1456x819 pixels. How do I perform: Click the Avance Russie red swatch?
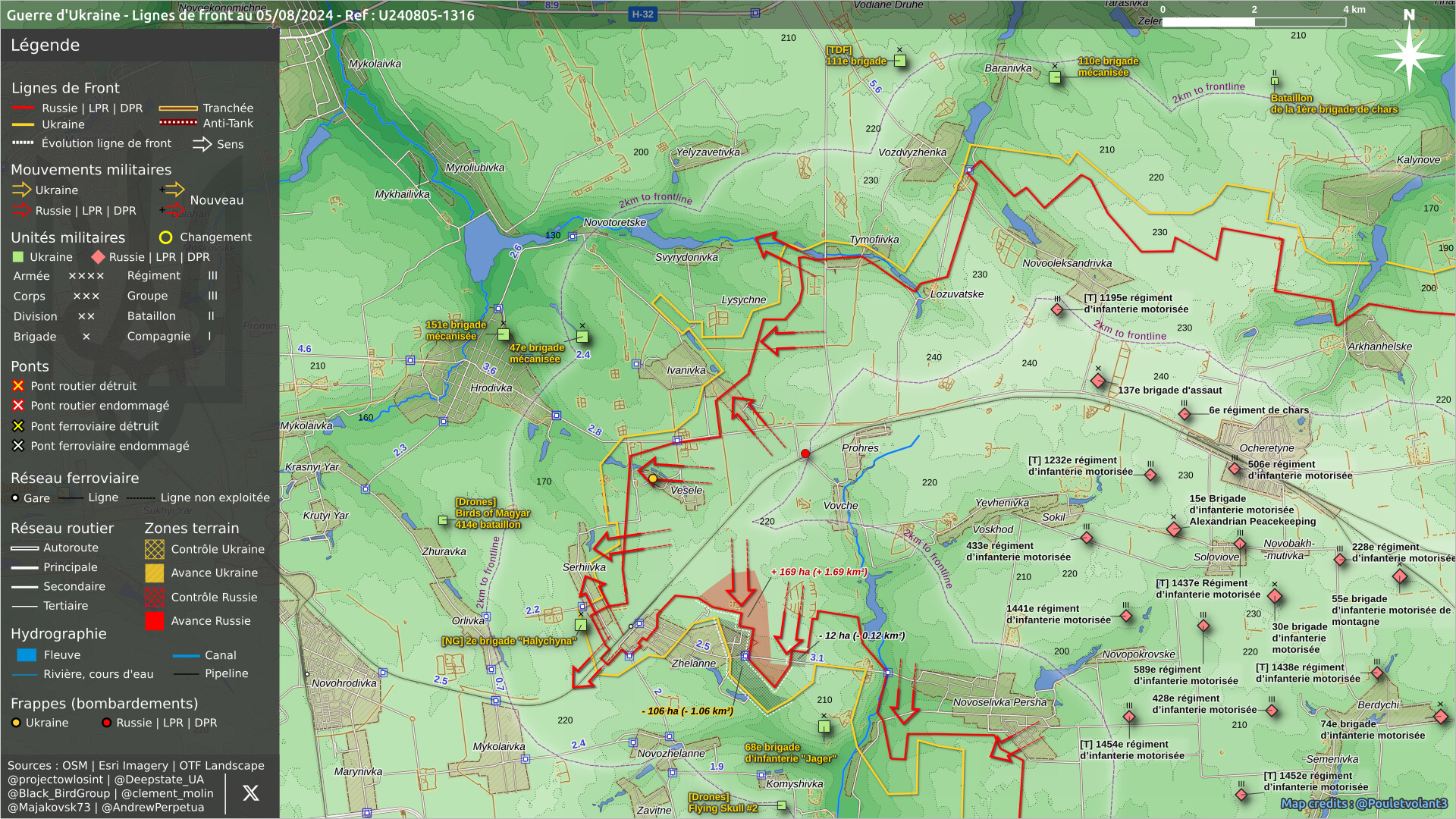154,621
